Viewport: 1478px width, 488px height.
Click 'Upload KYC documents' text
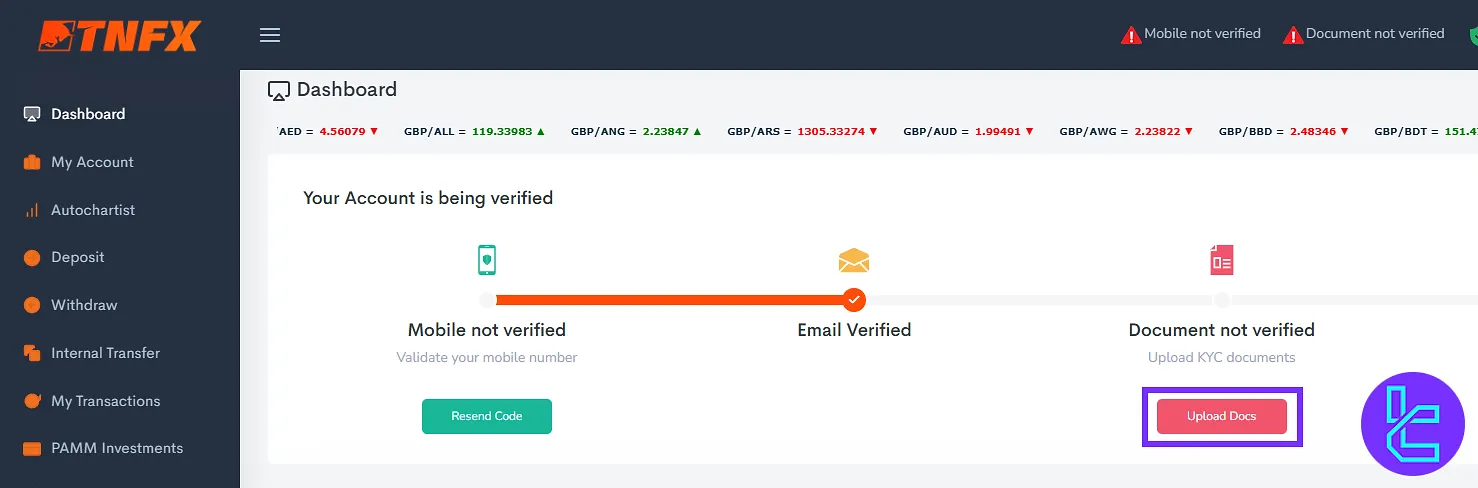[x=1221, y=357]
